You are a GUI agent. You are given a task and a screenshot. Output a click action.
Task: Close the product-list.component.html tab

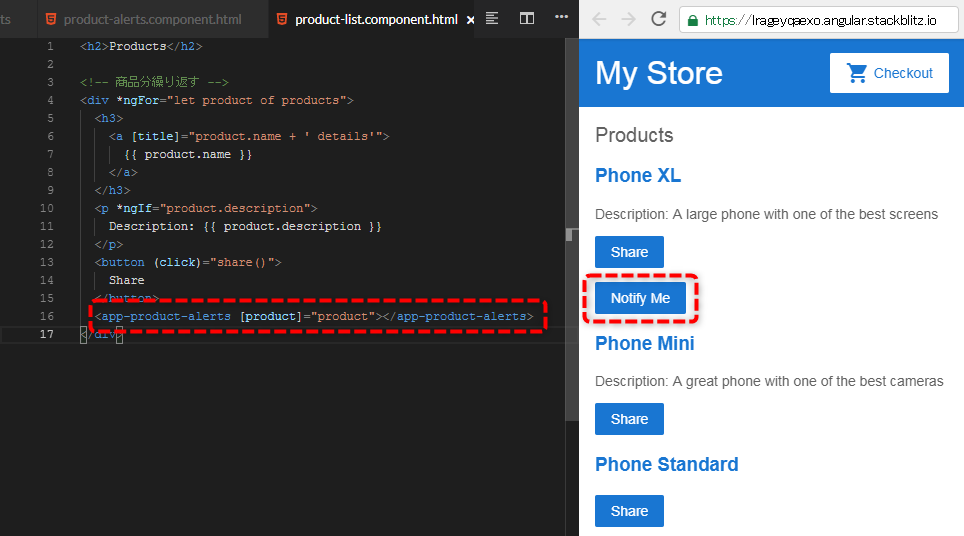(470, 20)
